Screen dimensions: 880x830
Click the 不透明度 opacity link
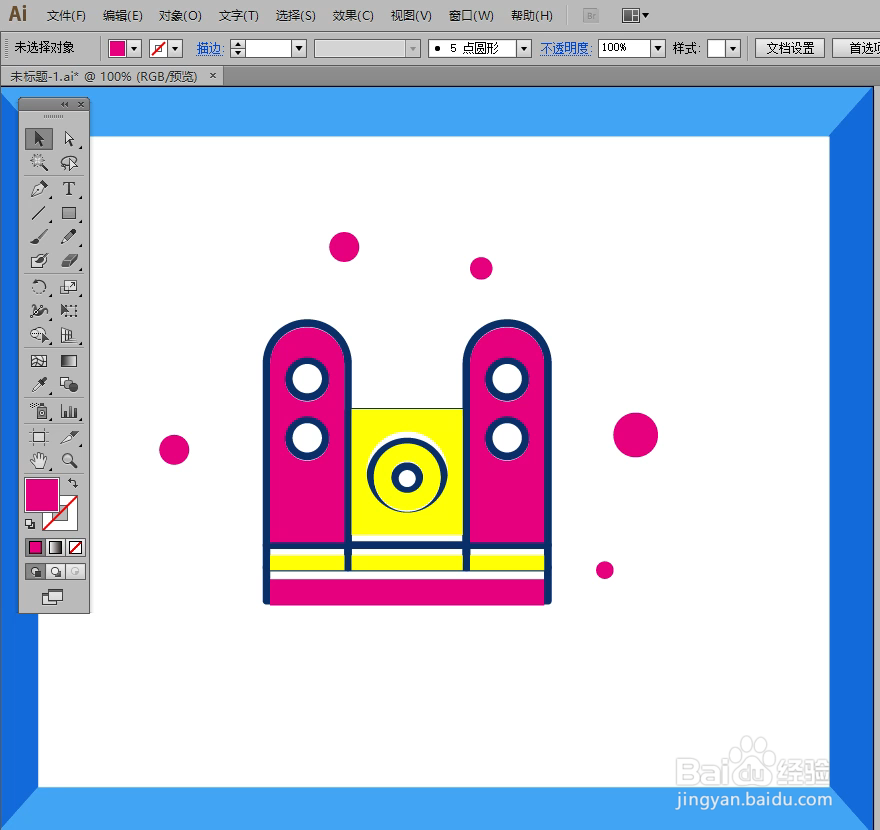(566, 49)
